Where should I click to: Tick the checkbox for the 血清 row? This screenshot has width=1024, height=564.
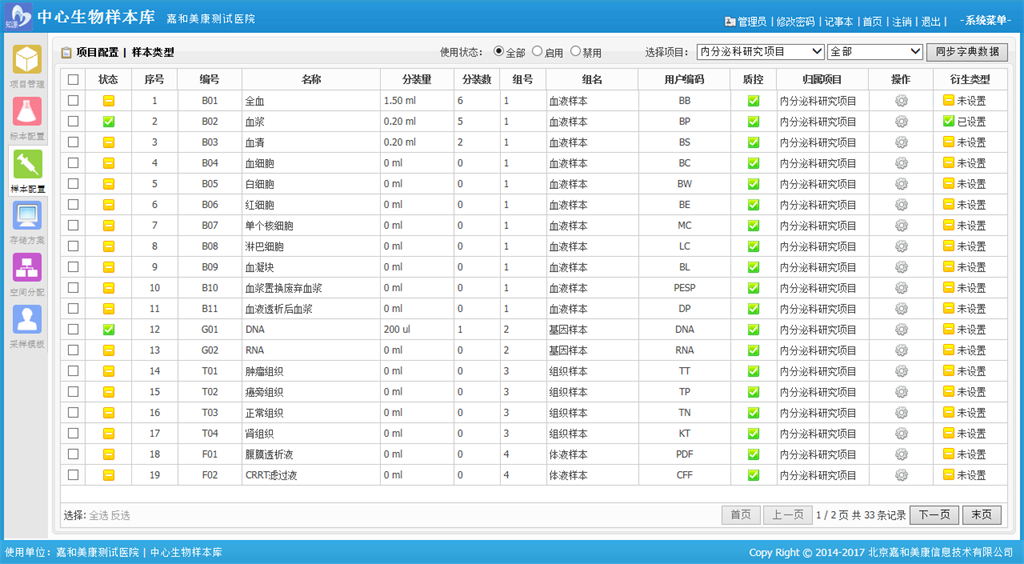point(73,143)
